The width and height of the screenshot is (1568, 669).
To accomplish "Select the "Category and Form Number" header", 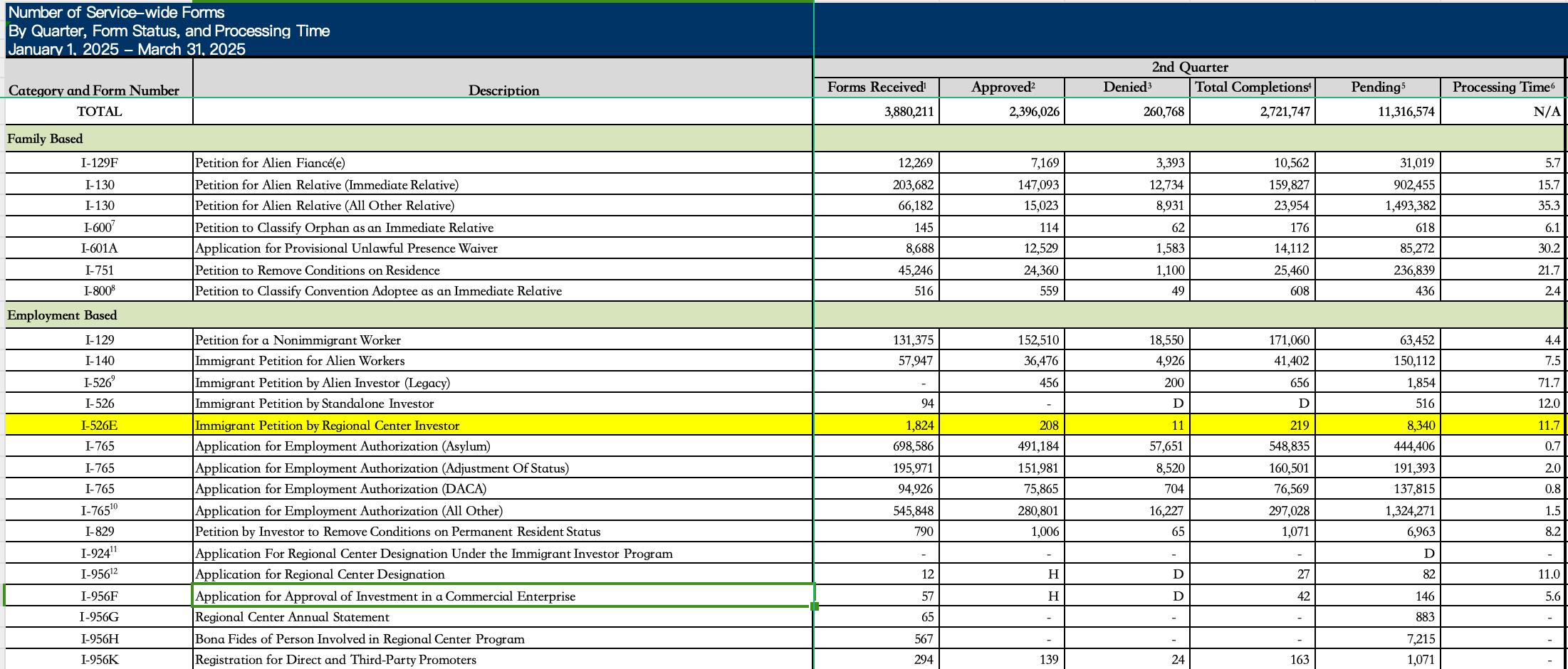I will click(x=94, y=90).
